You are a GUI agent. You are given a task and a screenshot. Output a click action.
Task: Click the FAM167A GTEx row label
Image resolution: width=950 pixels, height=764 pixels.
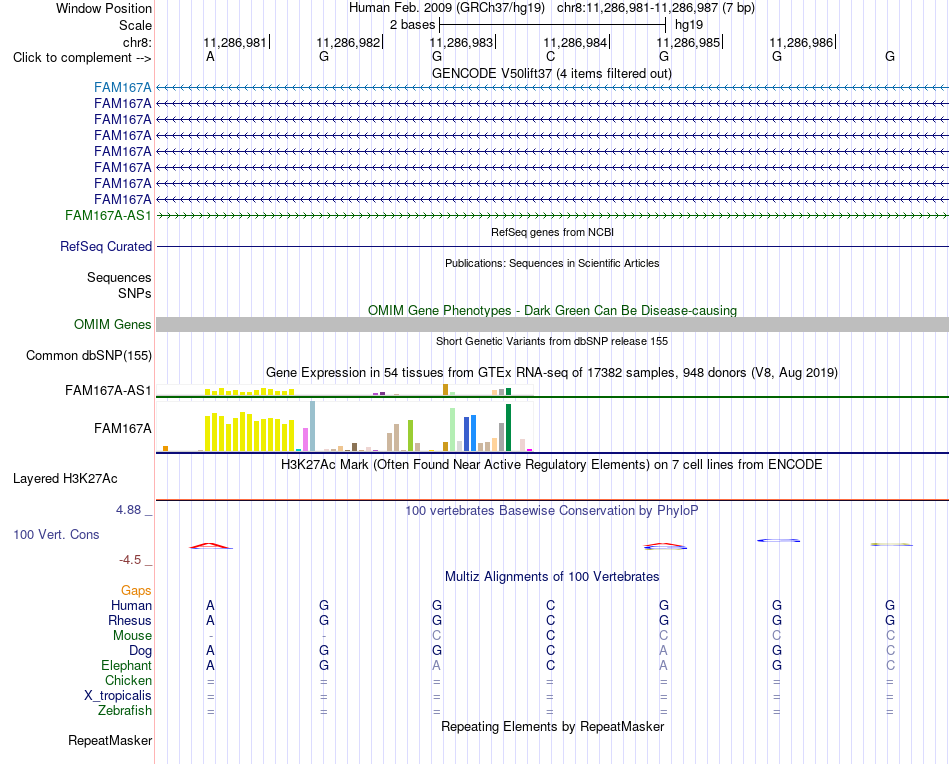(122, 428)
